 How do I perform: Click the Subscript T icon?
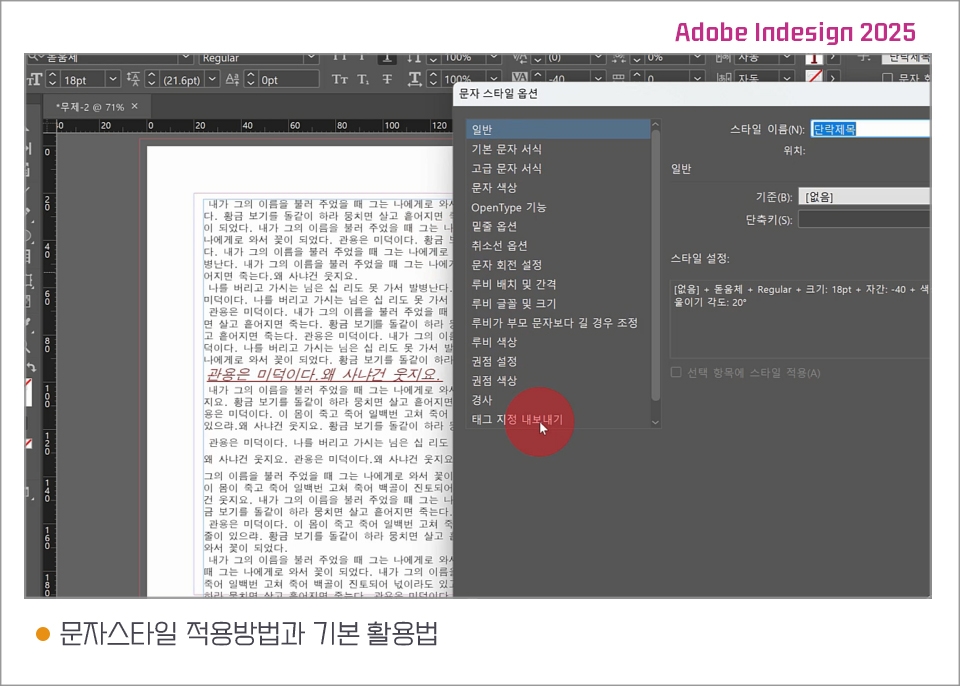coord(363,80)
